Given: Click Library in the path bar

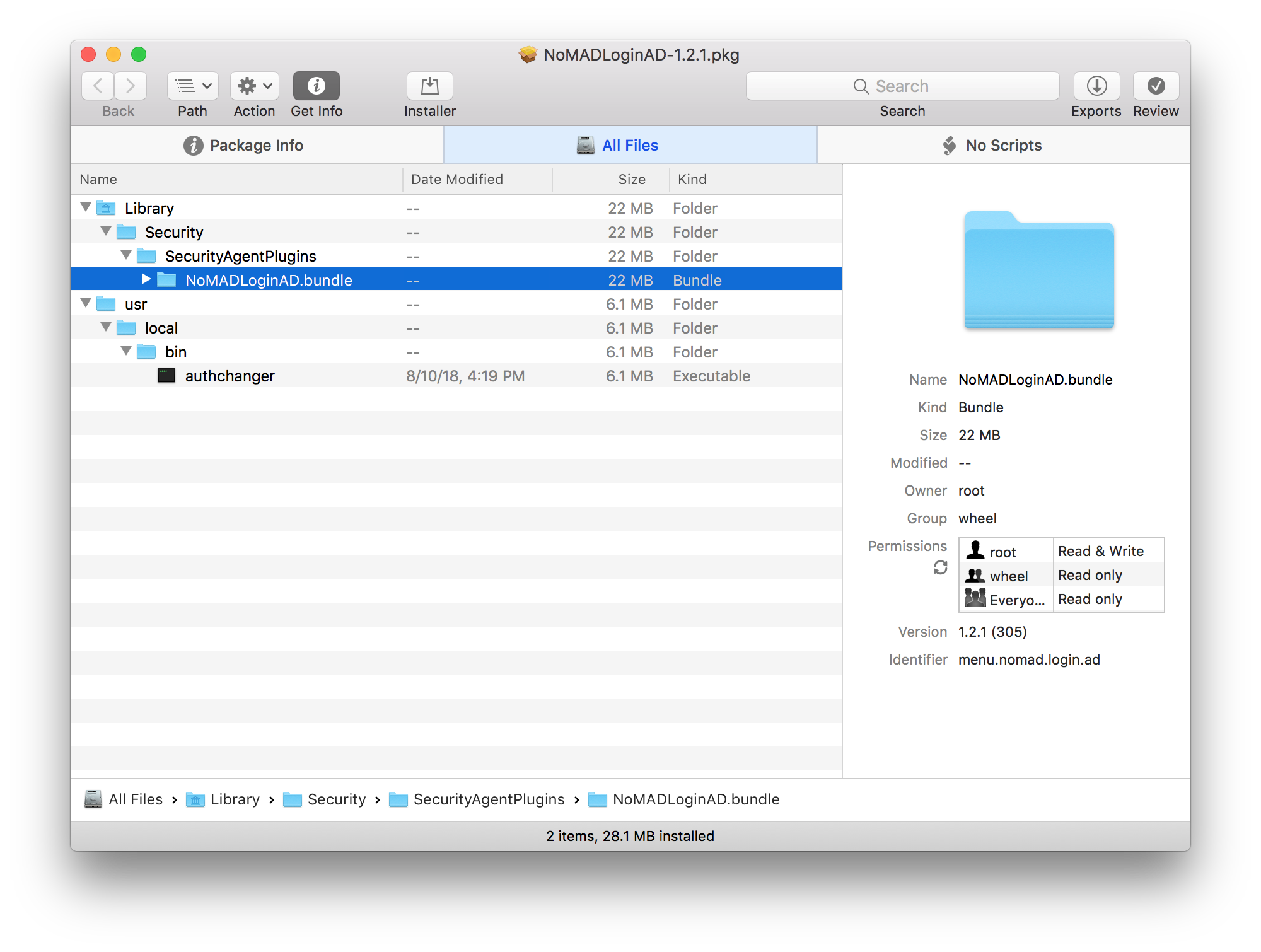Looking at the screenshot, I should [223, 799].
